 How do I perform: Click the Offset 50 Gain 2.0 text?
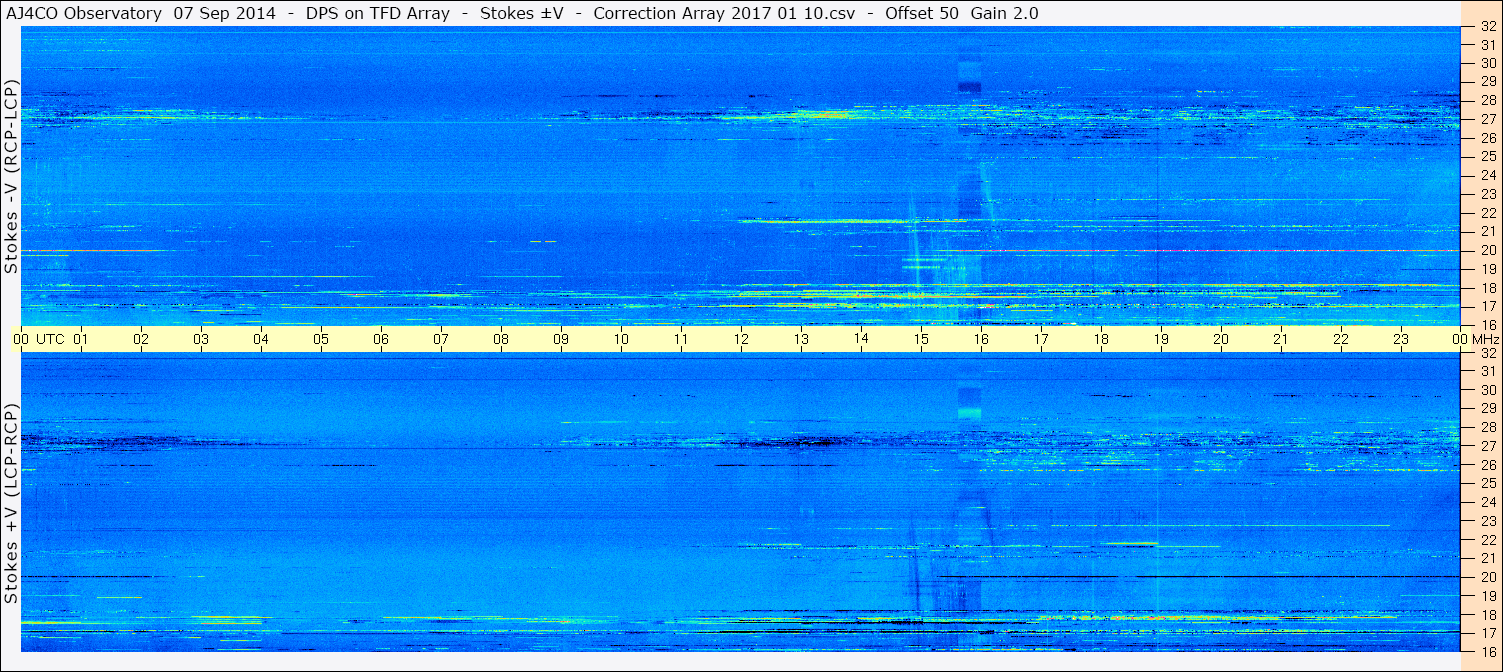tap(962, 13)
